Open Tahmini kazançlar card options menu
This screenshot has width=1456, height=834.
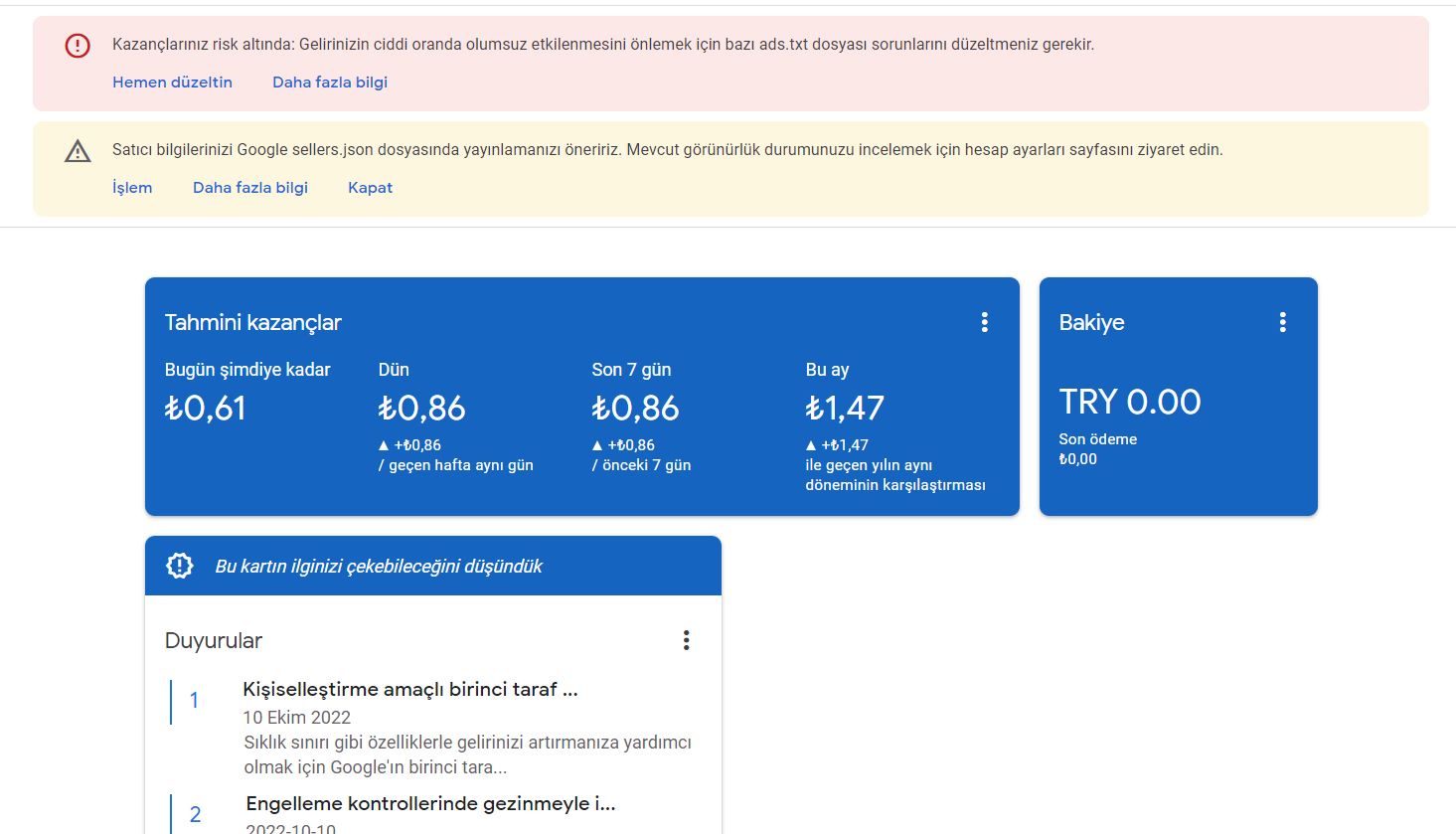(x=984, y=322)
